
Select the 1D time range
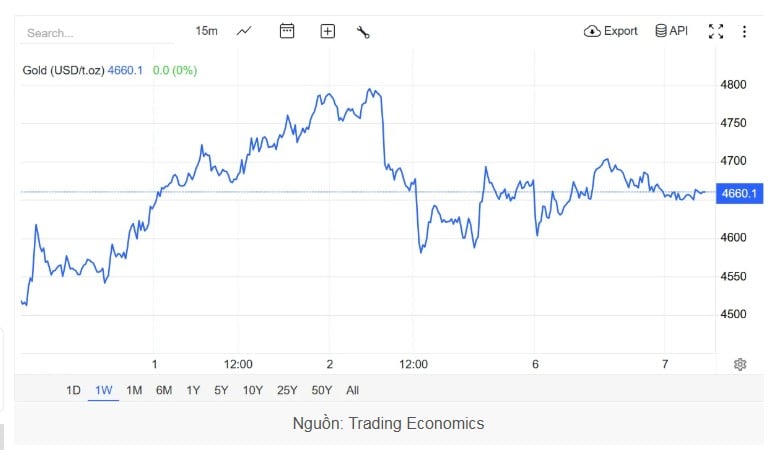73,390
